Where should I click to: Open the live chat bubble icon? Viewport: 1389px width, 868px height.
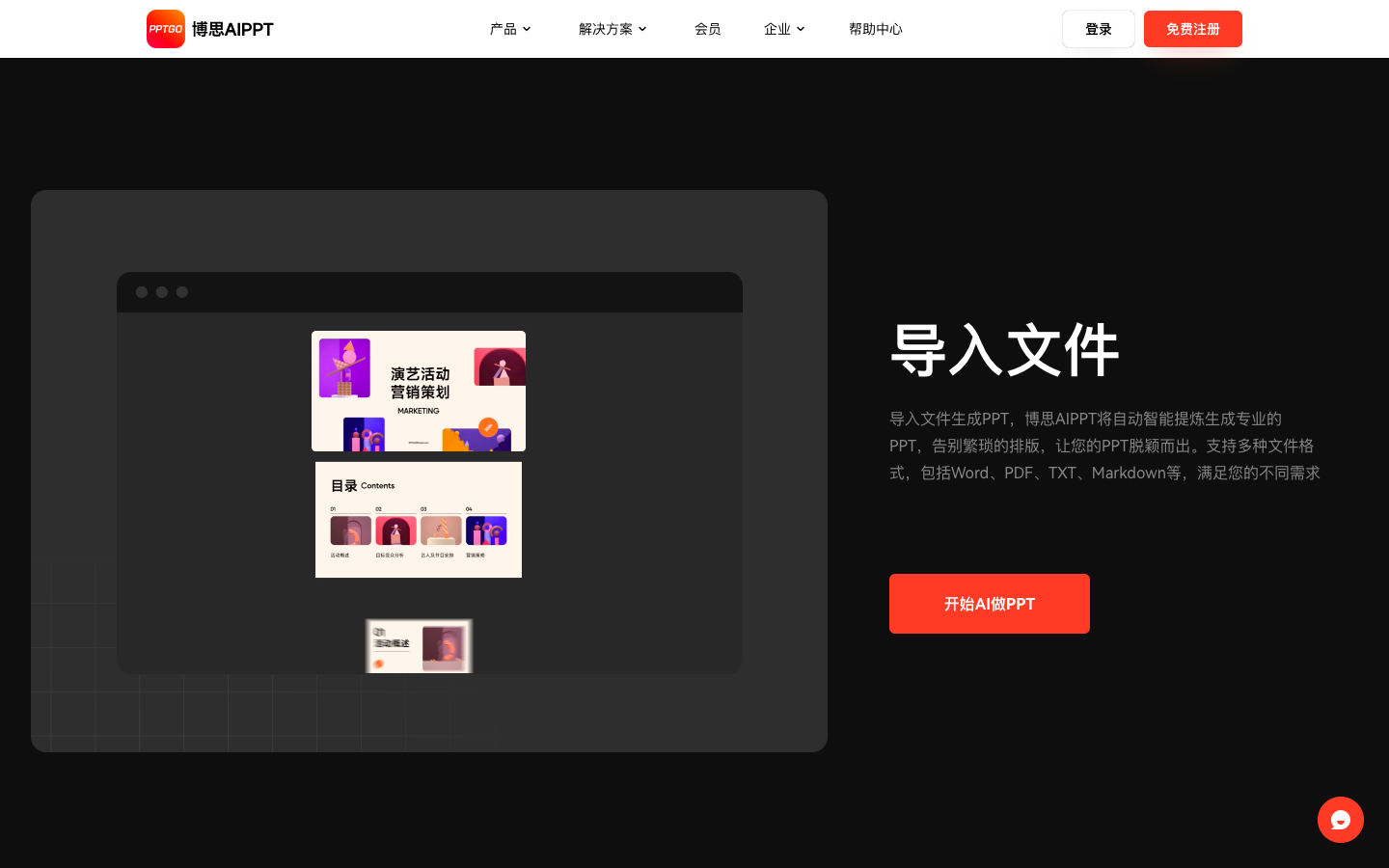point(1340,820)
